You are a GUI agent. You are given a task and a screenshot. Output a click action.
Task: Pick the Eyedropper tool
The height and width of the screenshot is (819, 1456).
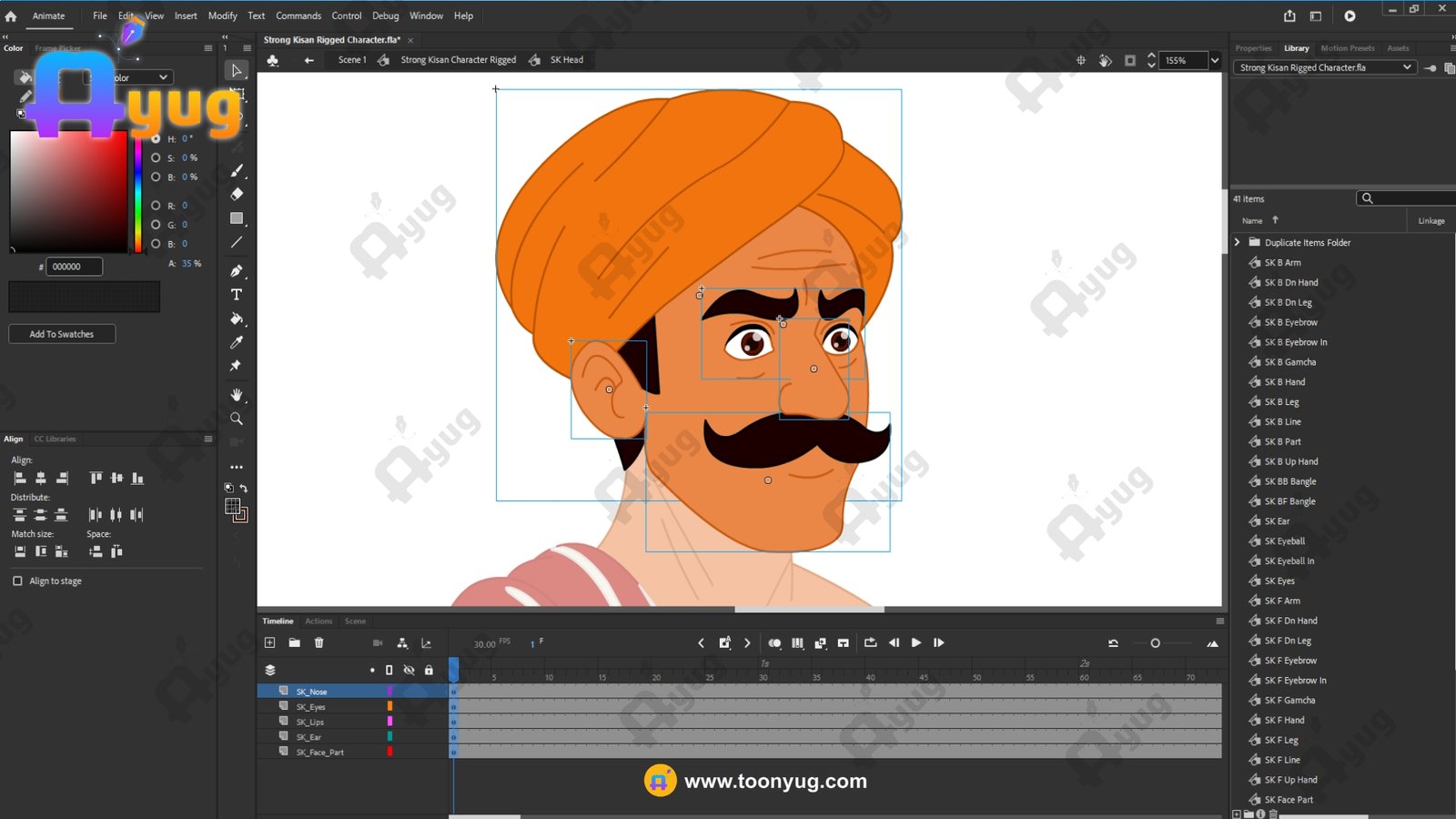[x=237, y=342]
